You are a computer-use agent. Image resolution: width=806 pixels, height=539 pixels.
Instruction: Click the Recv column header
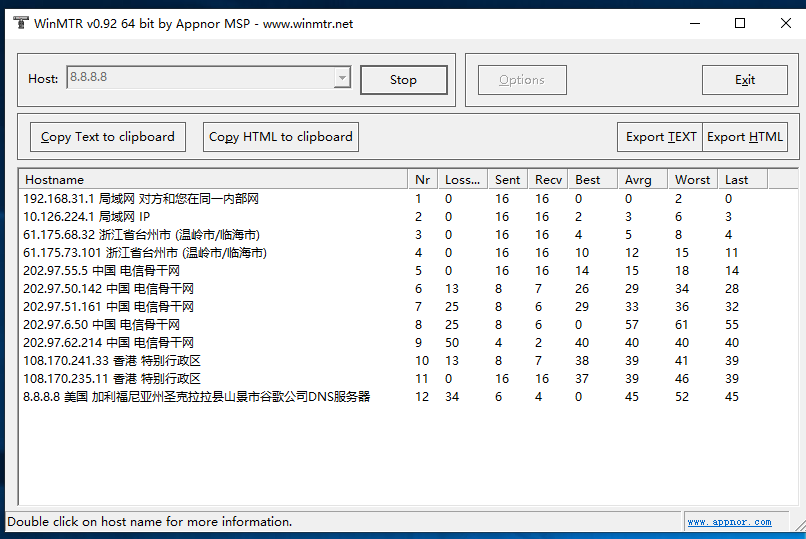548,180
